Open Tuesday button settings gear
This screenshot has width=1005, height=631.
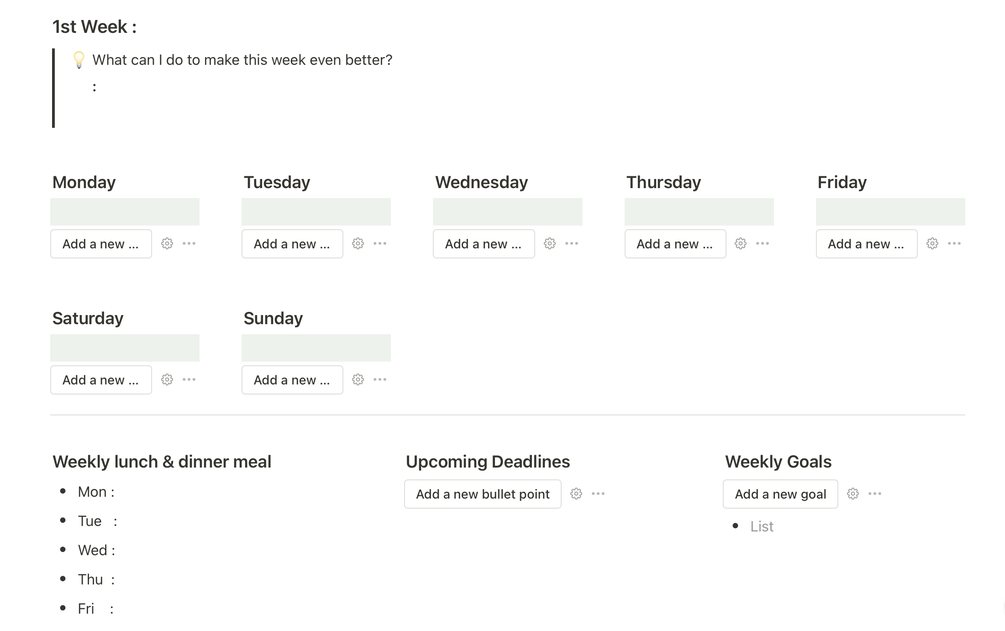(358, 244)
